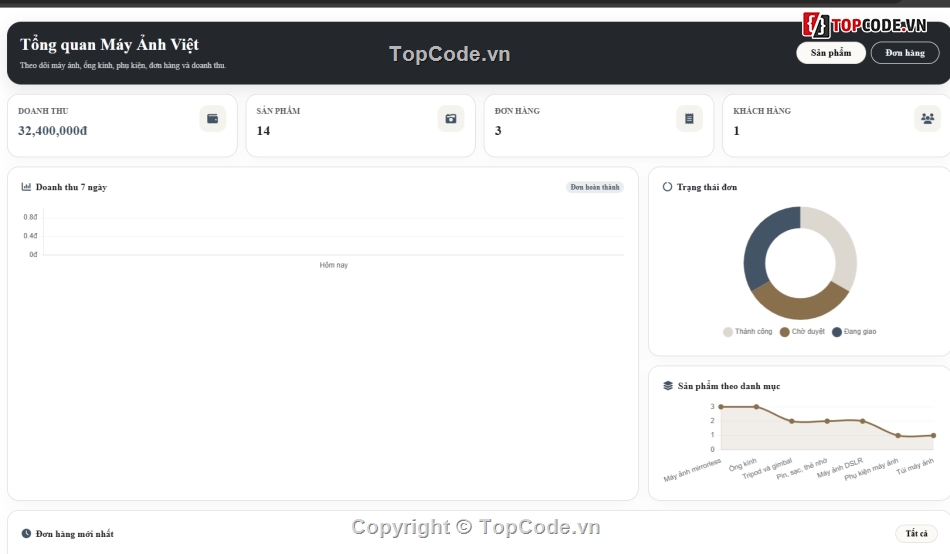Click the receipt icon in Đơn hàng card

click(689, 118)
